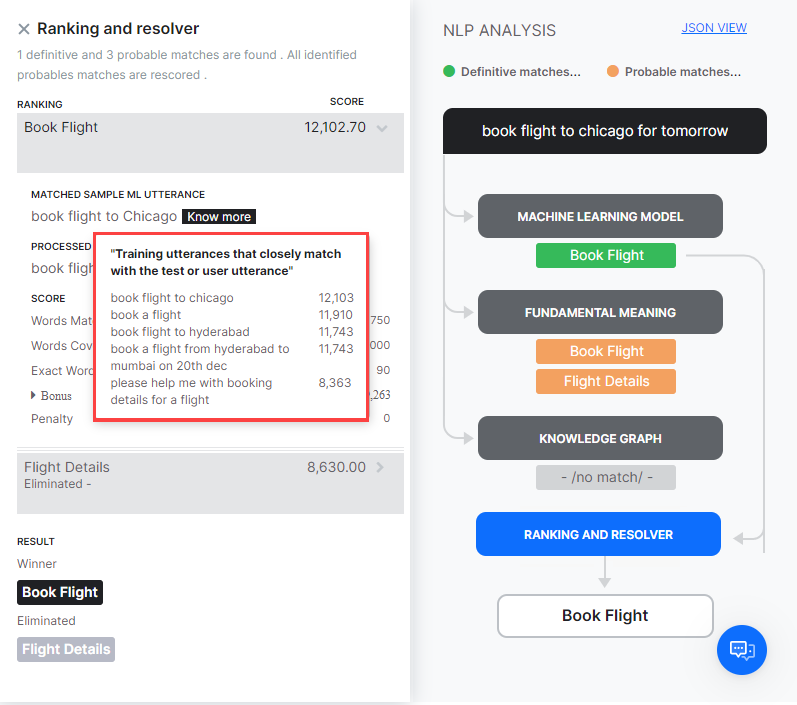Click the eliminated Flight Details tag
797x705 pixels.
point(66,649)
